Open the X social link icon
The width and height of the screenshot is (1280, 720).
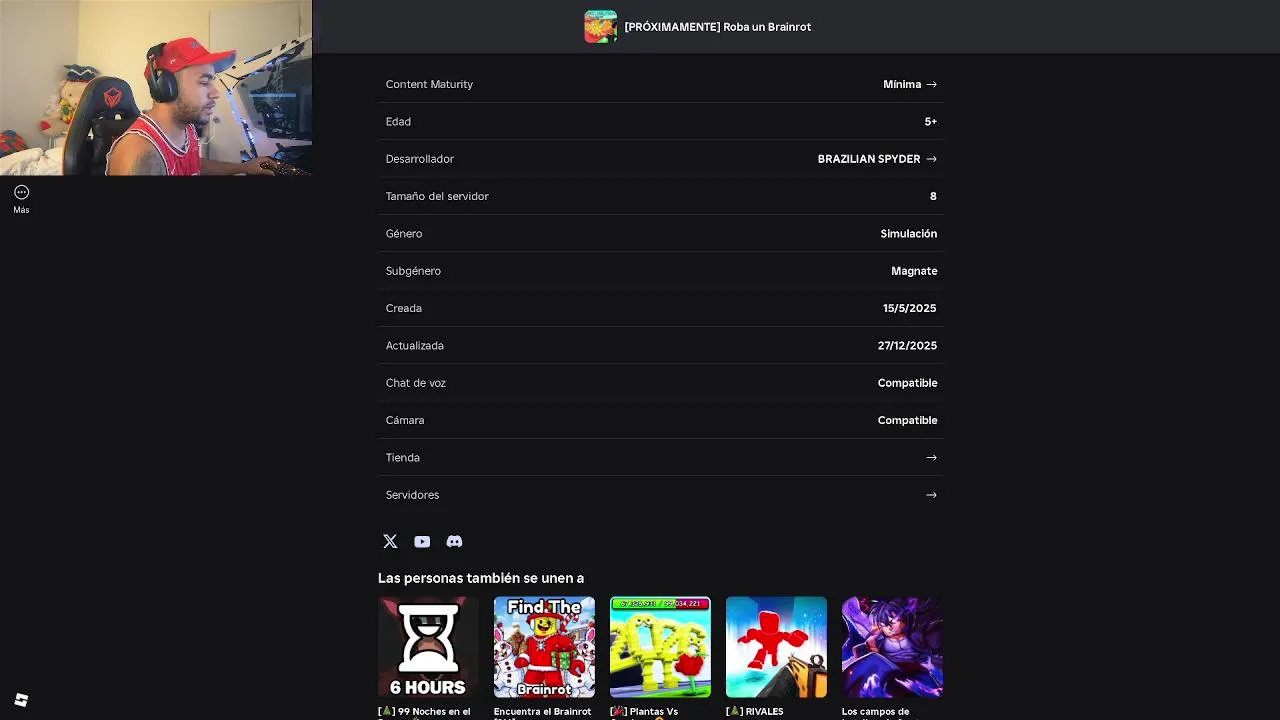[x=390, y=541]
